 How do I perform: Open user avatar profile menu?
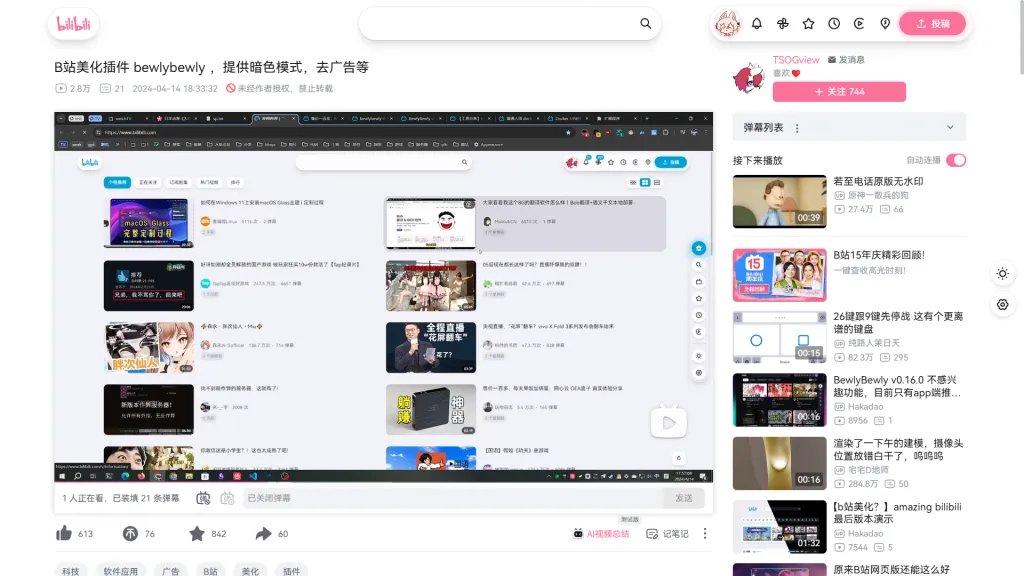(x=727, y=24)
